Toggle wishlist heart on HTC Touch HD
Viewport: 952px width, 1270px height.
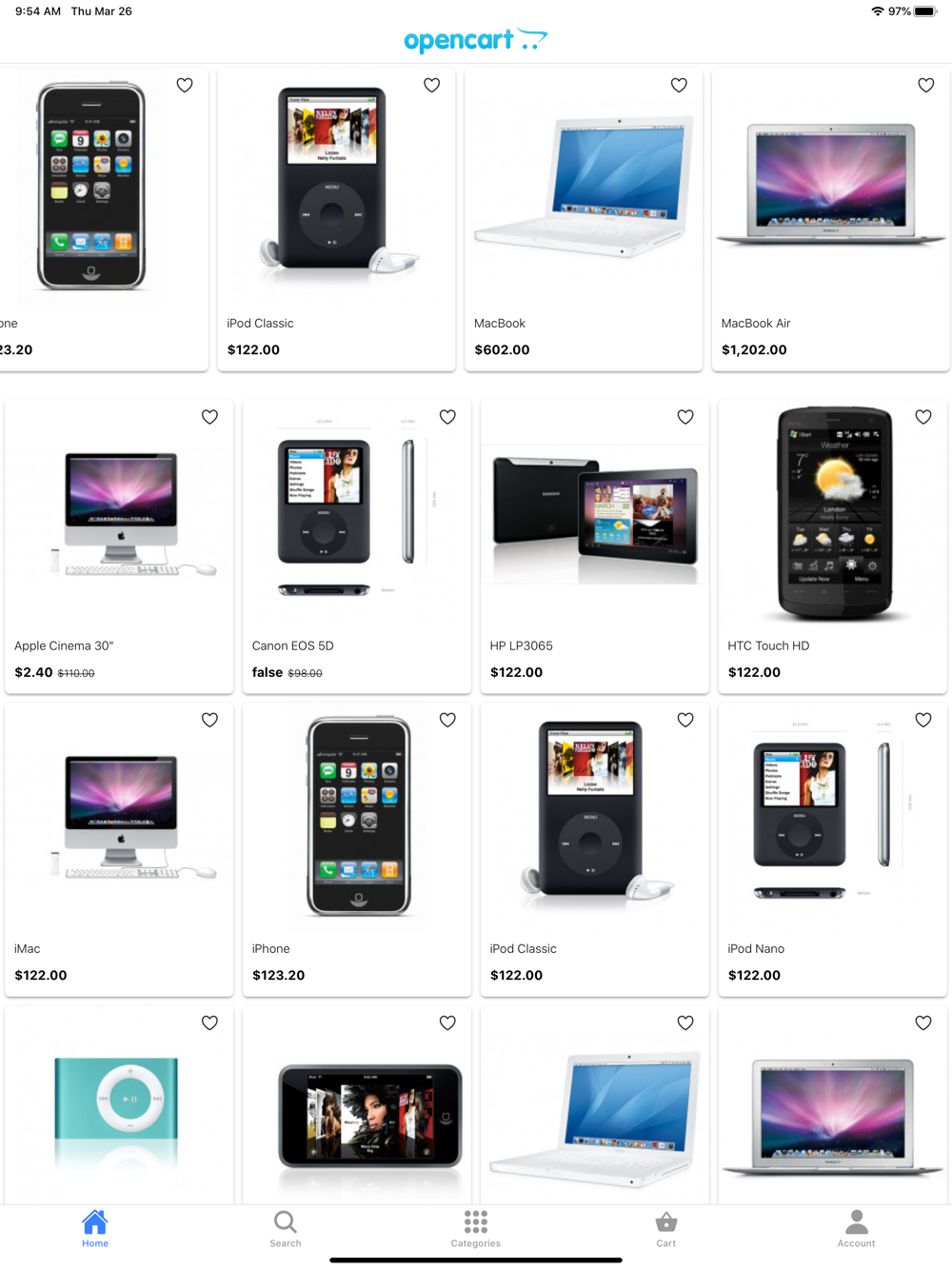pos(923,417)
